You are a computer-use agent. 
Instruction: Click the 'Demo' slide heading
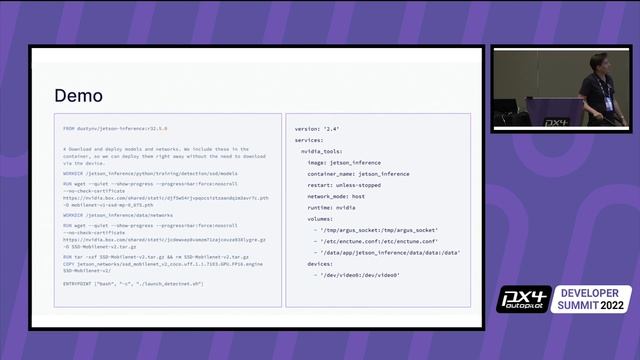(x=78, y=96)
